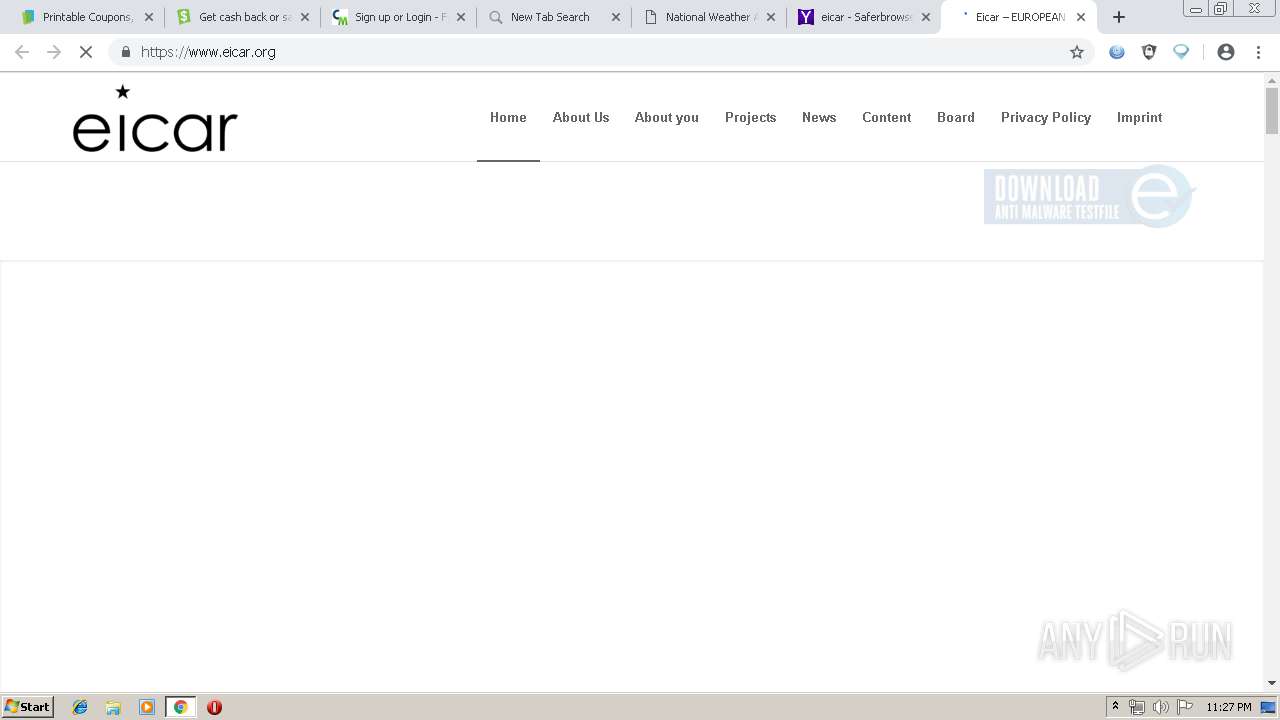Switch to the New Tab Search tab

(x=553, y=17)
